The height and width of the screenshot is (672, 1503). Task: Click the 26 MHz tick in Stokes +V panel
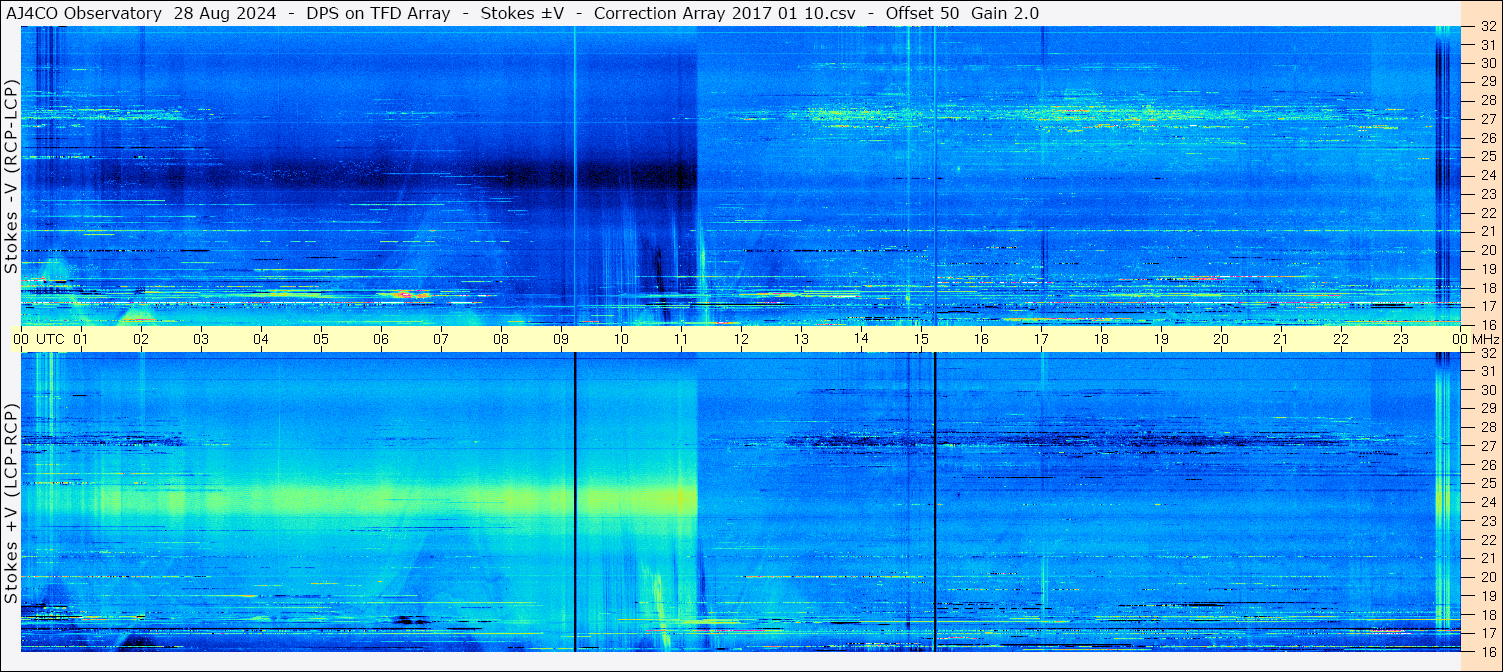[x=1487, y=465]
